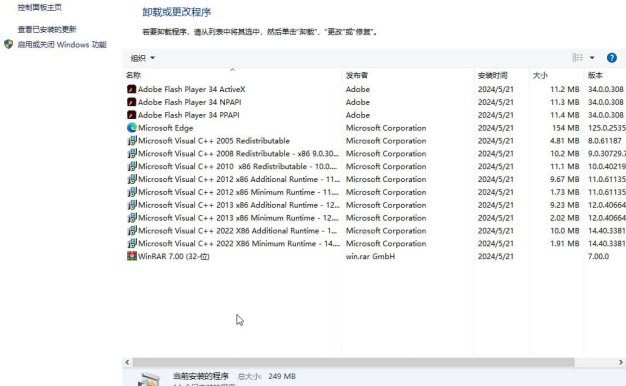The width and height of the screenshot is (626, 386).
Task: Select Microsoft Visual C++ 2005 Redistributable name
Action: 214,141
